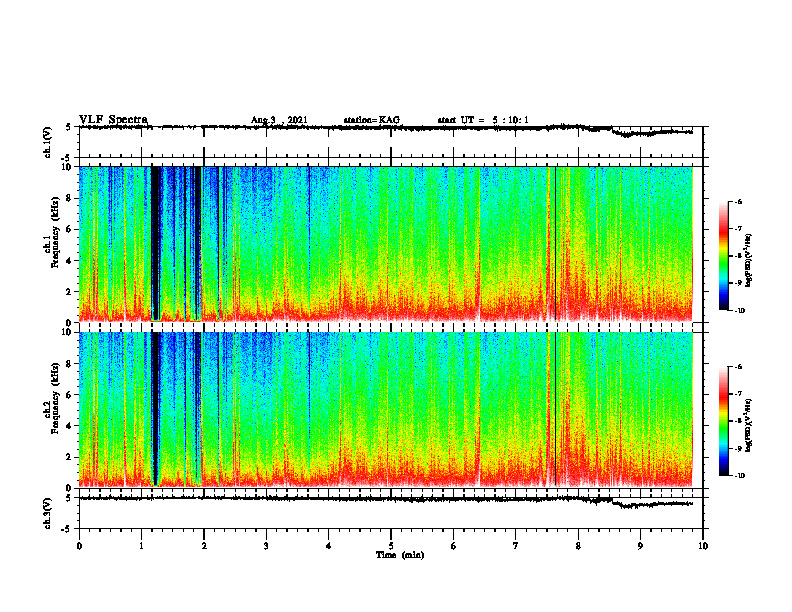The height and width of the screenshot is (612, 792).
Task: Click the "2" kHz tick on ch.2 axis
Action: point(71,457)
